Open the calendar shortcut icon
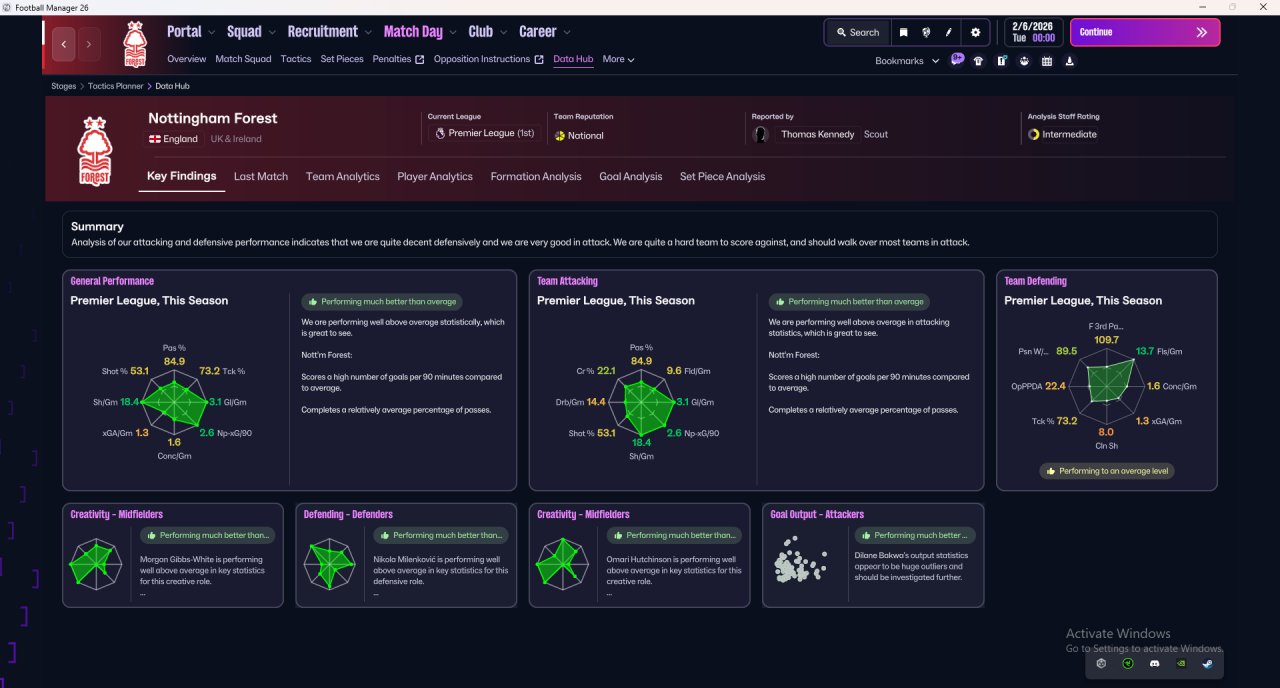The width and height of the screenshot is (1280, 688). point(1047,61)
